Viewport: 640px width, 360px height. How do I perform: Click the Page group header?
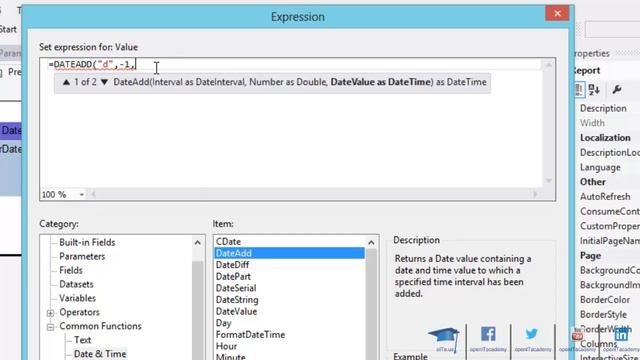click(x=590, y=256)
